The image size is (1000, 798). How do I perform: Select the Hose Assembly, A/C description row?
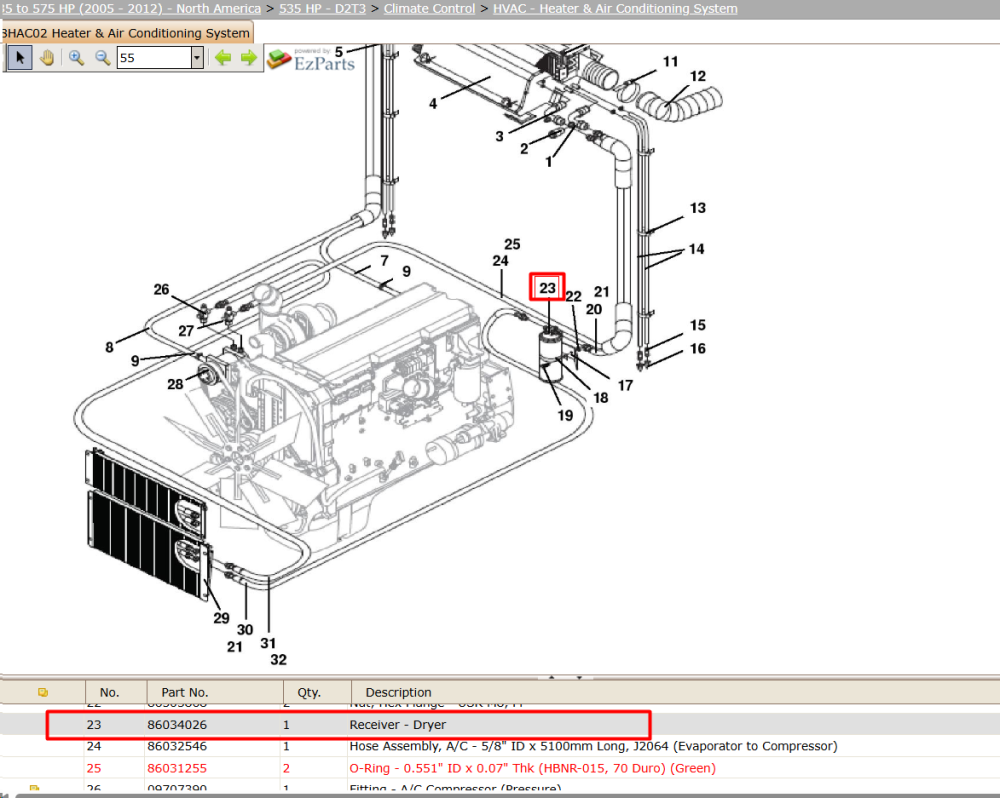[593, 746]
